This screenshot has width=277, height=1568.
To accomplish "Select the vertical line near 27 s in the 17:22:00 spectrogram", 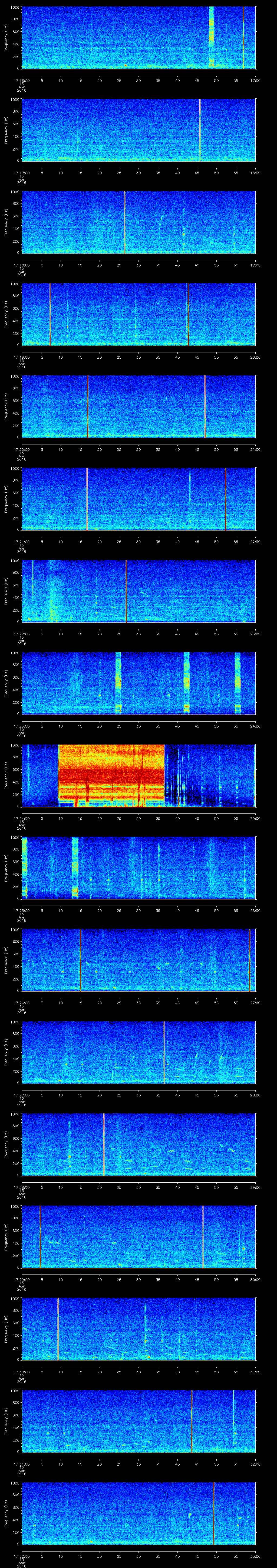I will (126, 590).
